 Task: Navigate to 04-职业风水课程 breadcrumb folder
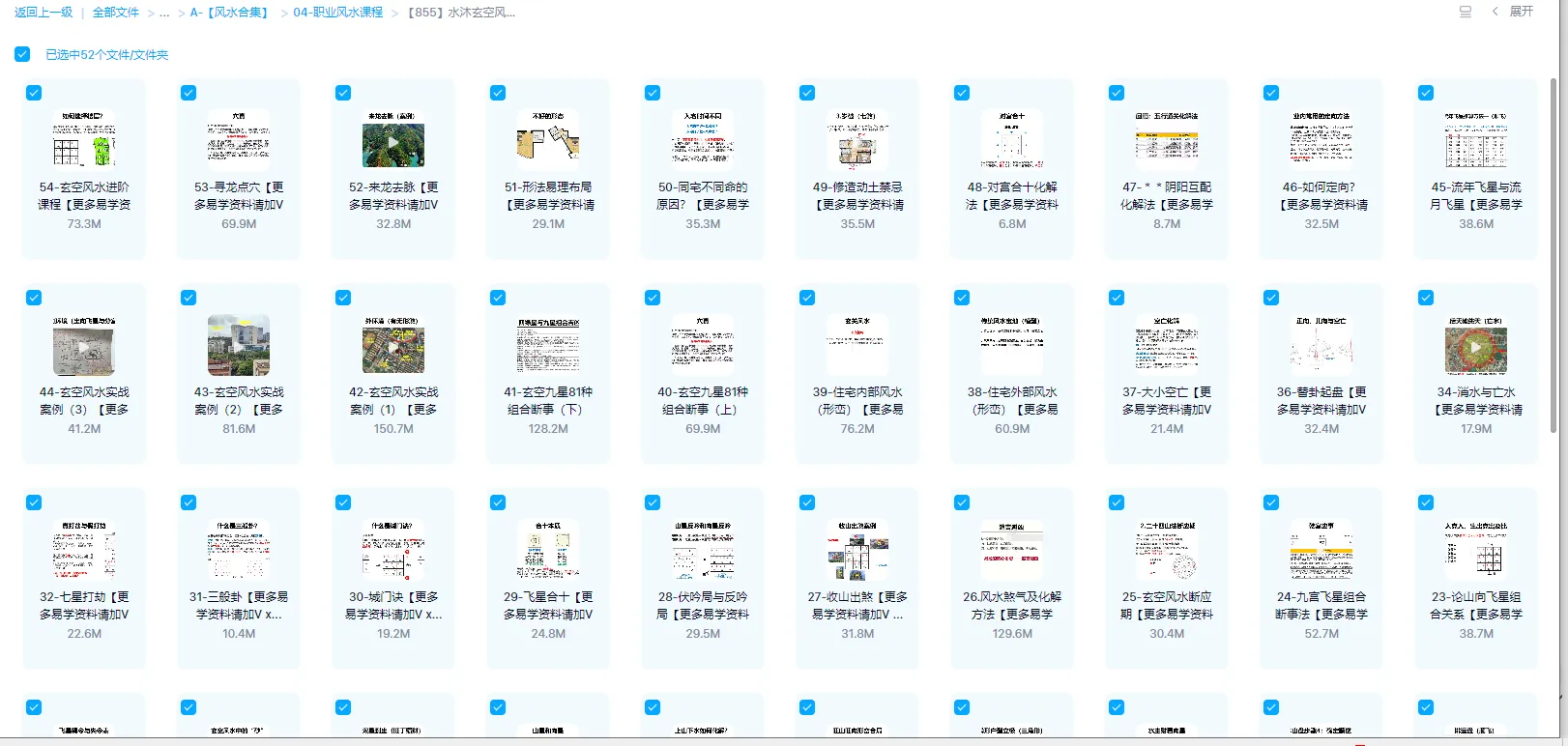click(338, 13)
